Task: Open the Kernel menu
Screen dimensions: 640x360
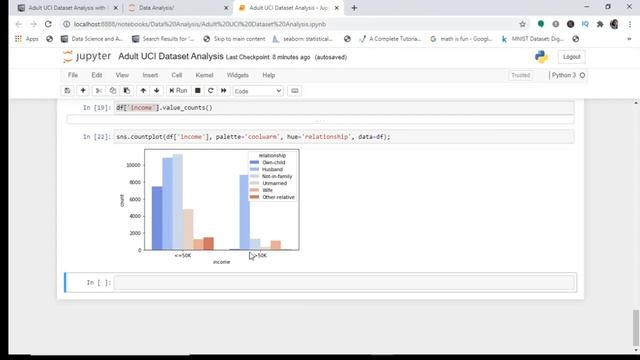Action: pyautogui.click(x=204, y=75)
